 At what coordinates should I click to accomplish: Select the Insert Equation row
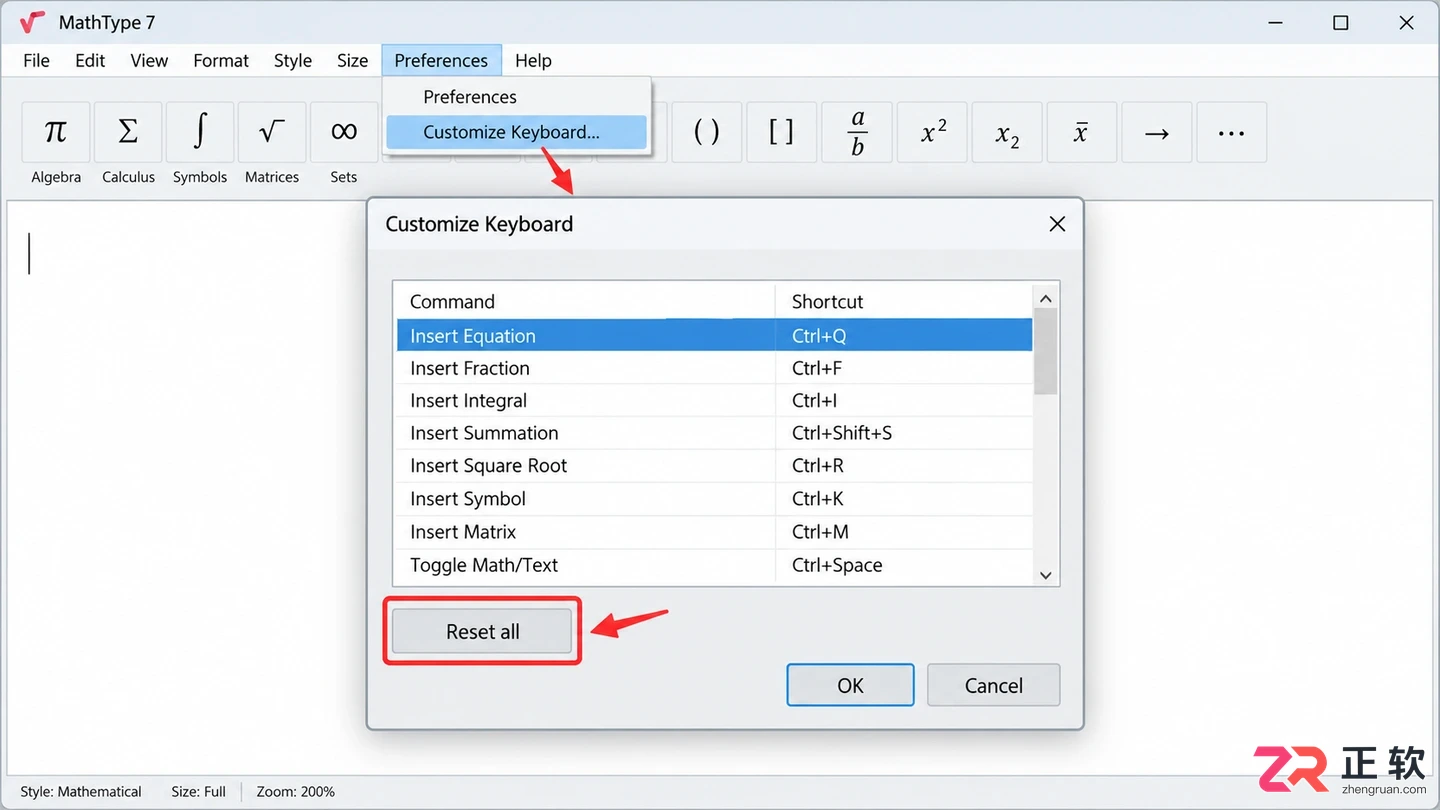pyautogui.click(x=714, y=335)
